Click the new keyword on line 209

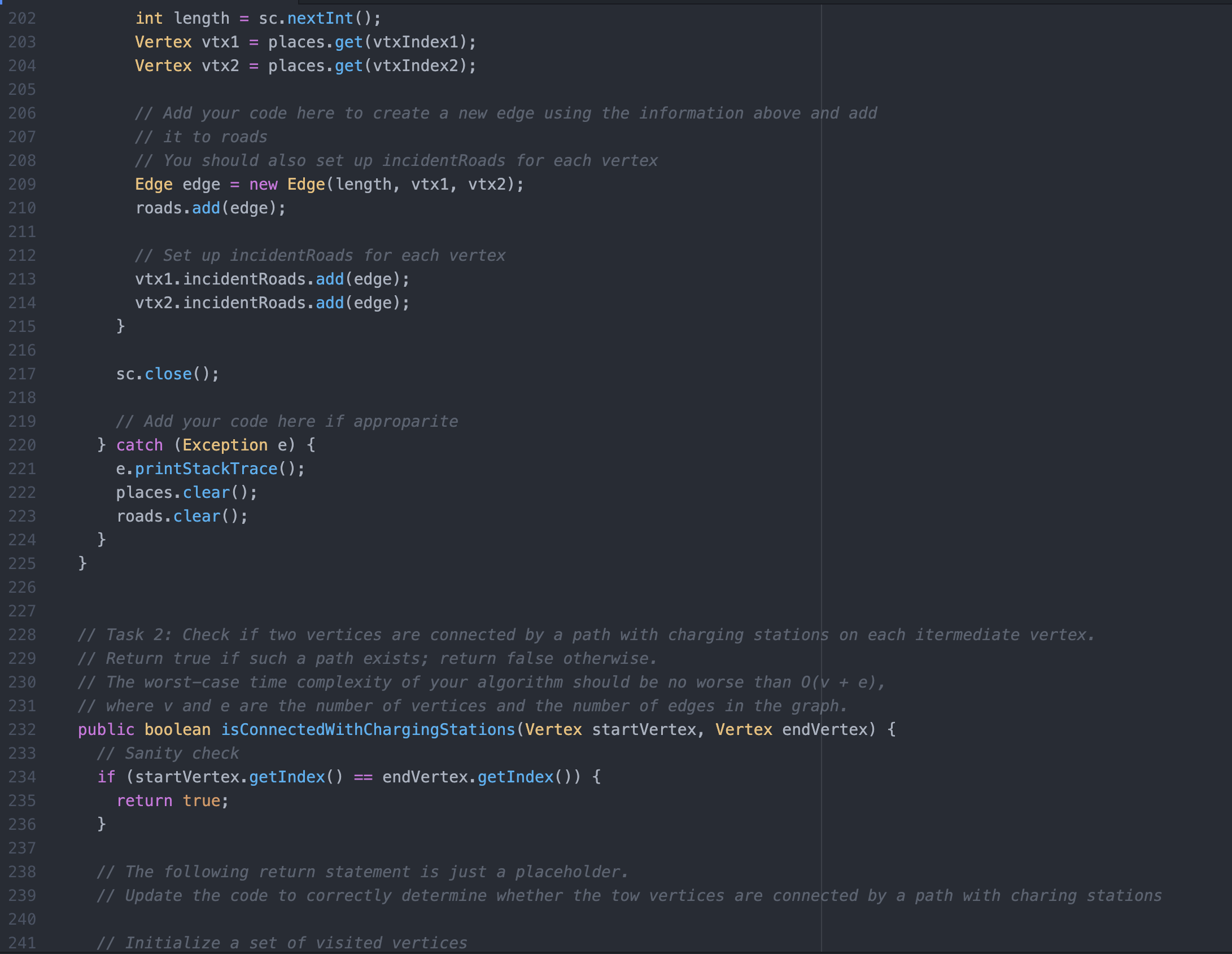point(263,184)
